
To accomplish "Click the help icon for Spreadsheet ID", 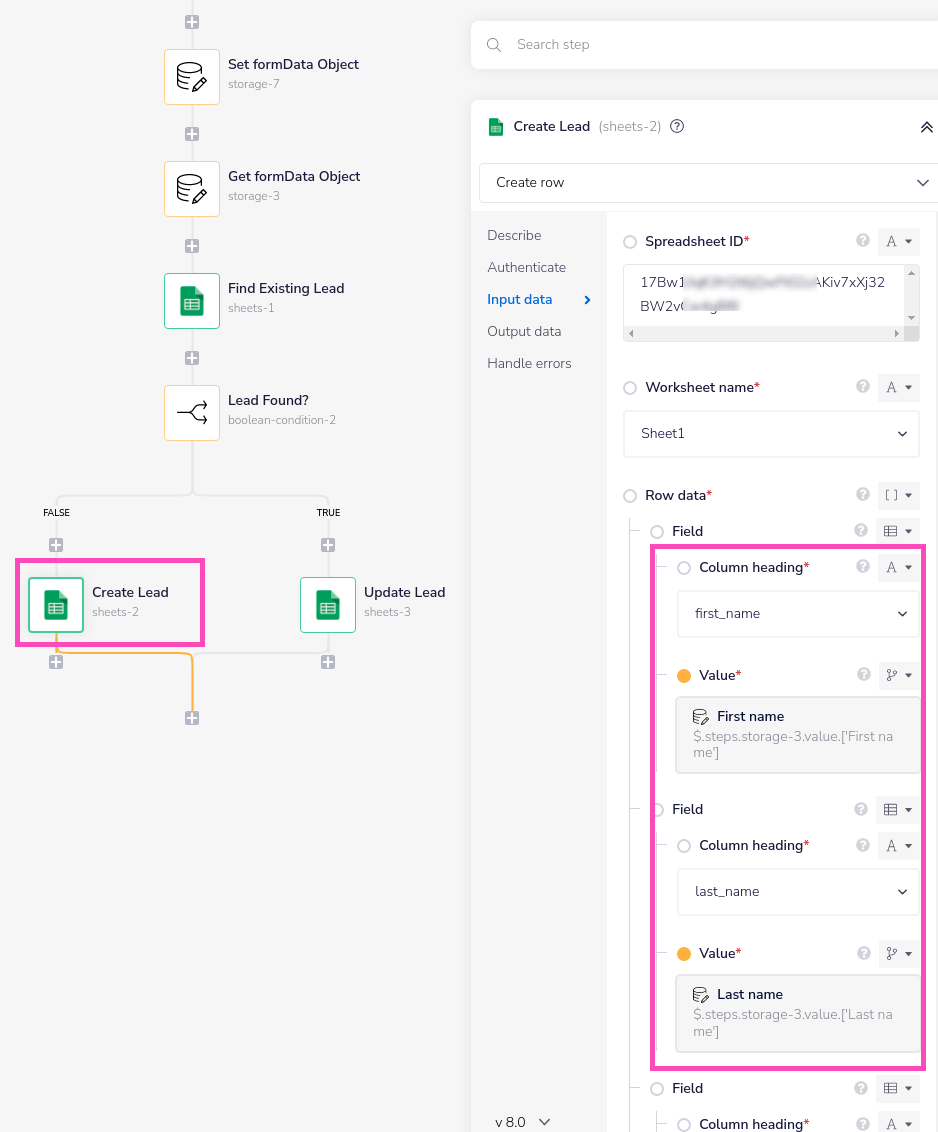I will [x=863, y=241].
